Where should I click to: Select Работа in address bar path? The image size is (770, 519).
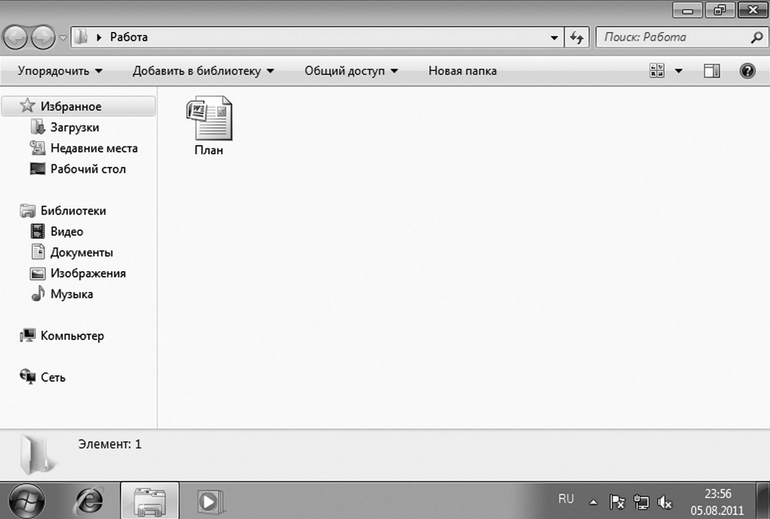click(x=129, y=37)
